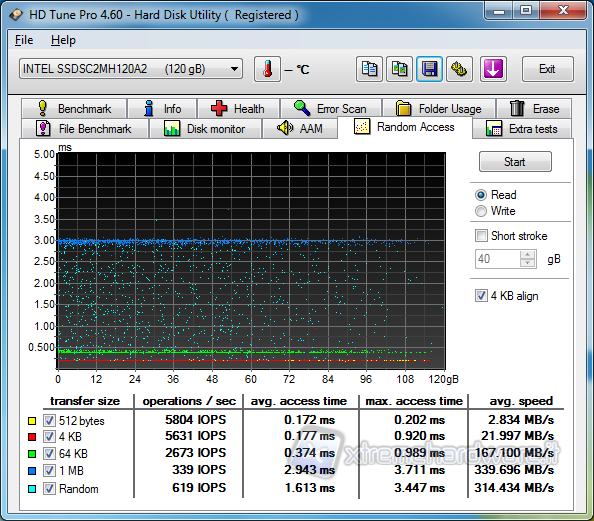Click the Start button

point(515,162)
